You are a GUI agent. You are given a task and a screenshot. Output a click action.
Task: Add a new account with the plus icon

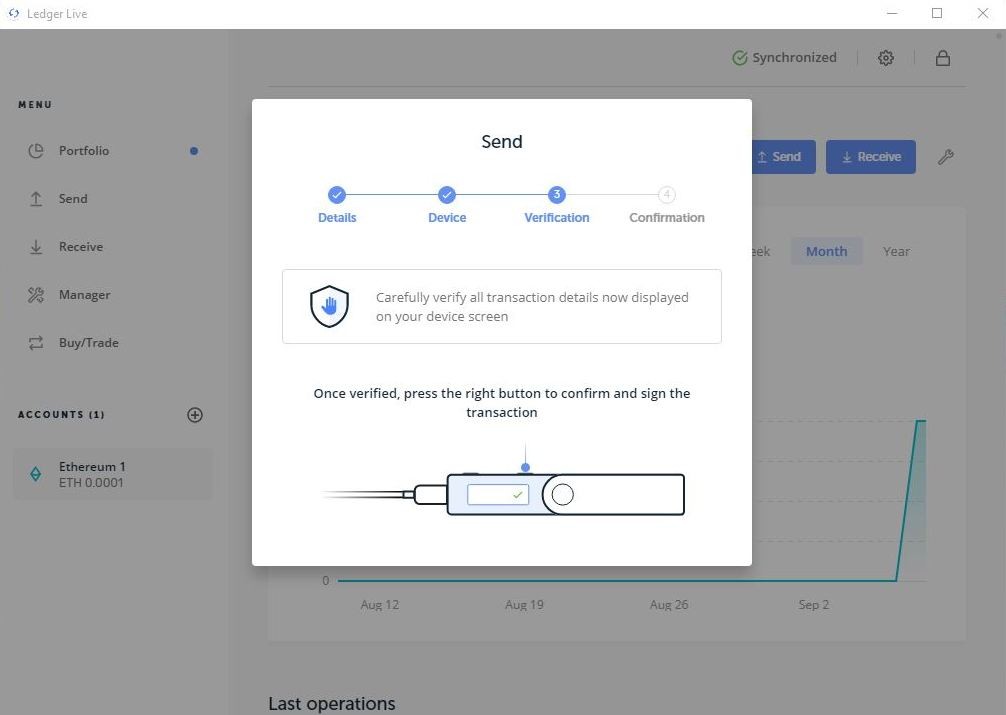pos(195,414)
